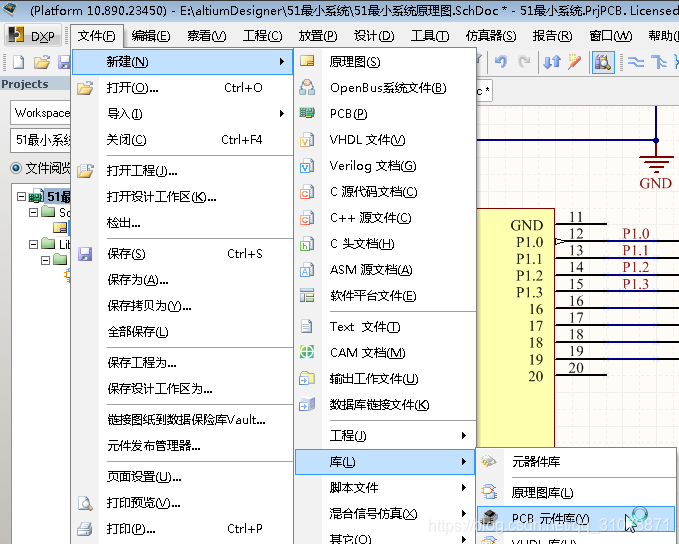The width and height of the screenshot is (679, 544).
Task: Click the Workspace dropdown field in Projects panel
Action: click(x=40, y=113)
